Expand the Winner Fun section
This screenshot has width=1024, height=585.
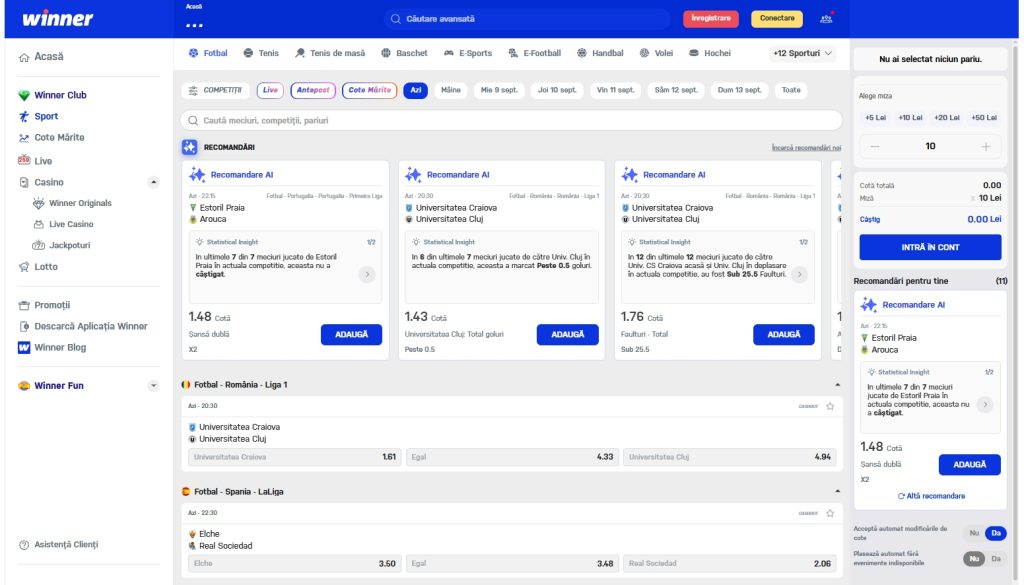153,386
